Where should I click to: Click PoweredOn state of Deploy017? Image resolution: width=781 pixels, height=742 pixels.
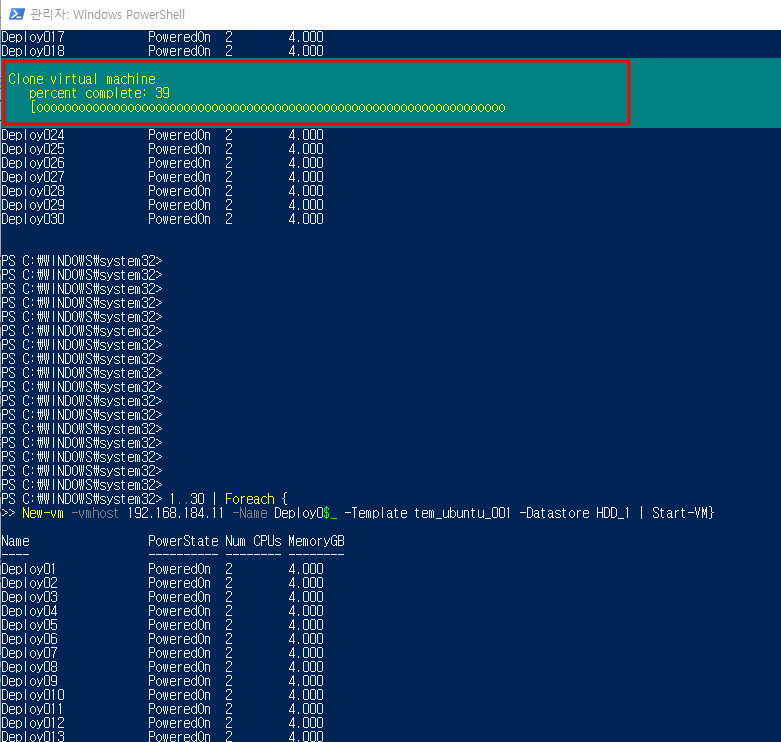(x=179, y=37)
